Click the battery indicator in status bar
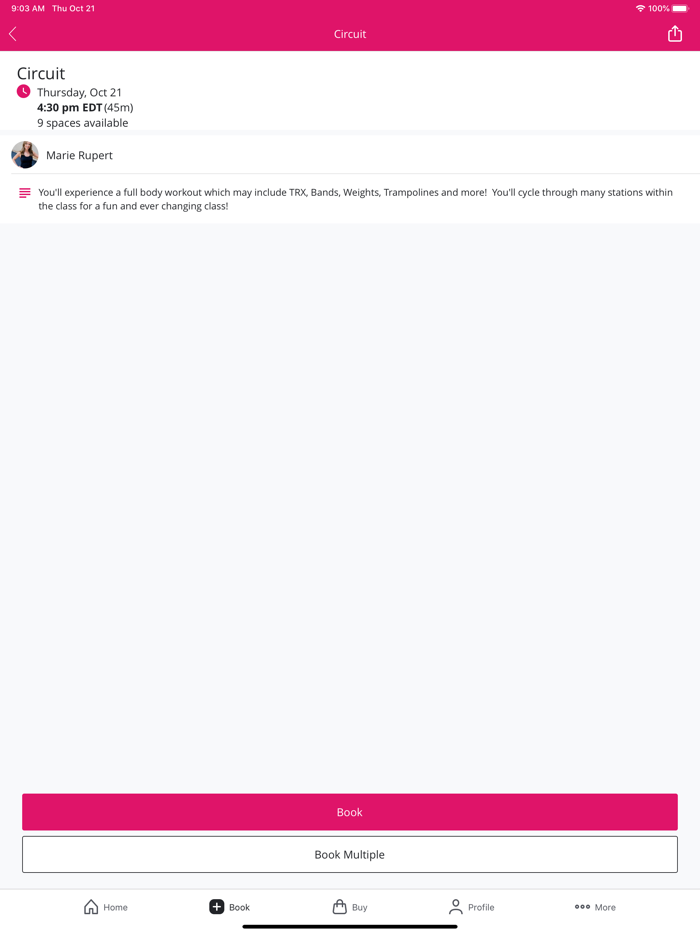700x934 pixels. coord(680,8)
